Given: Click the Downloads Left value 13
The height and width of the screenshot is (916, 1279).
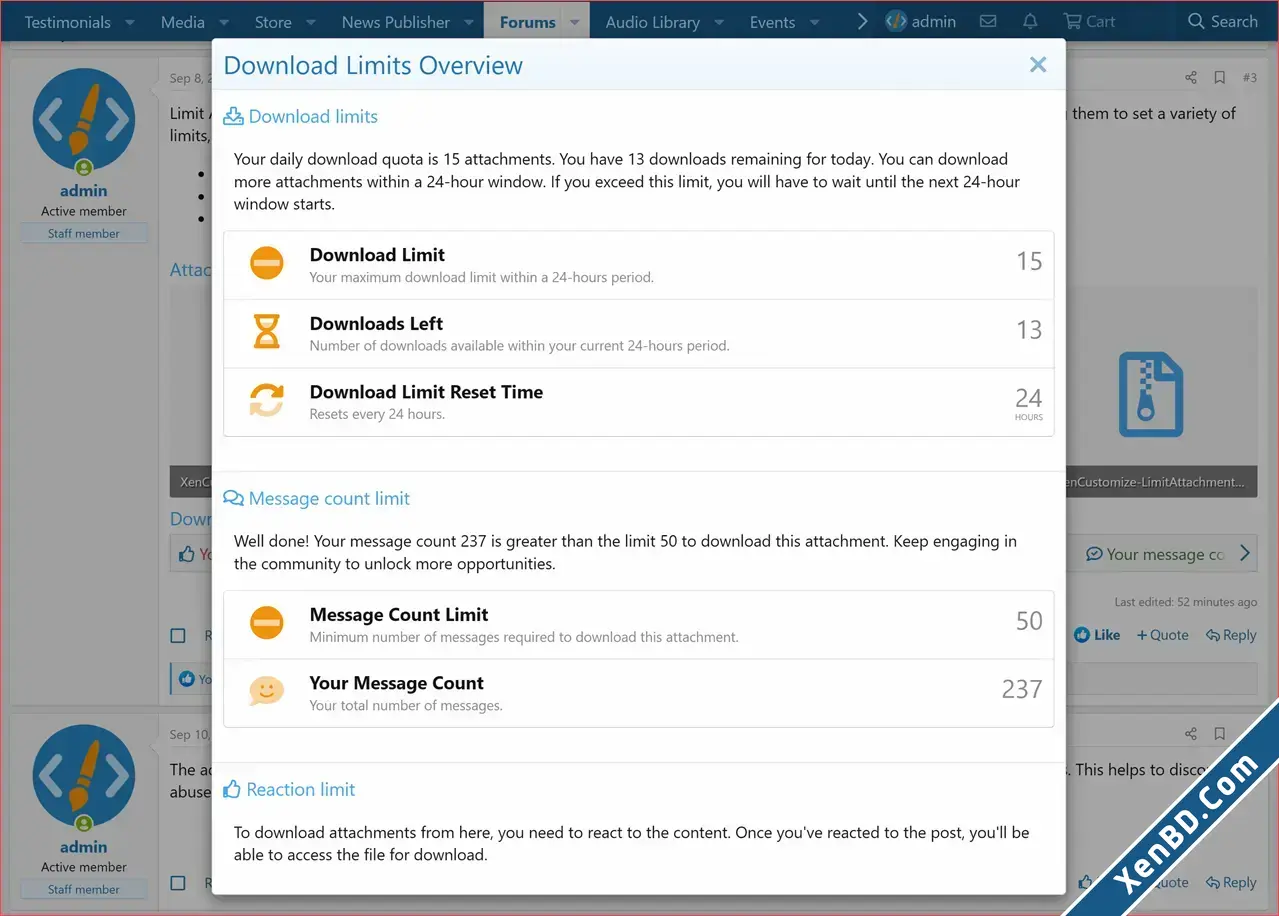Looking at the screenshot, I should click(1029, 330).
